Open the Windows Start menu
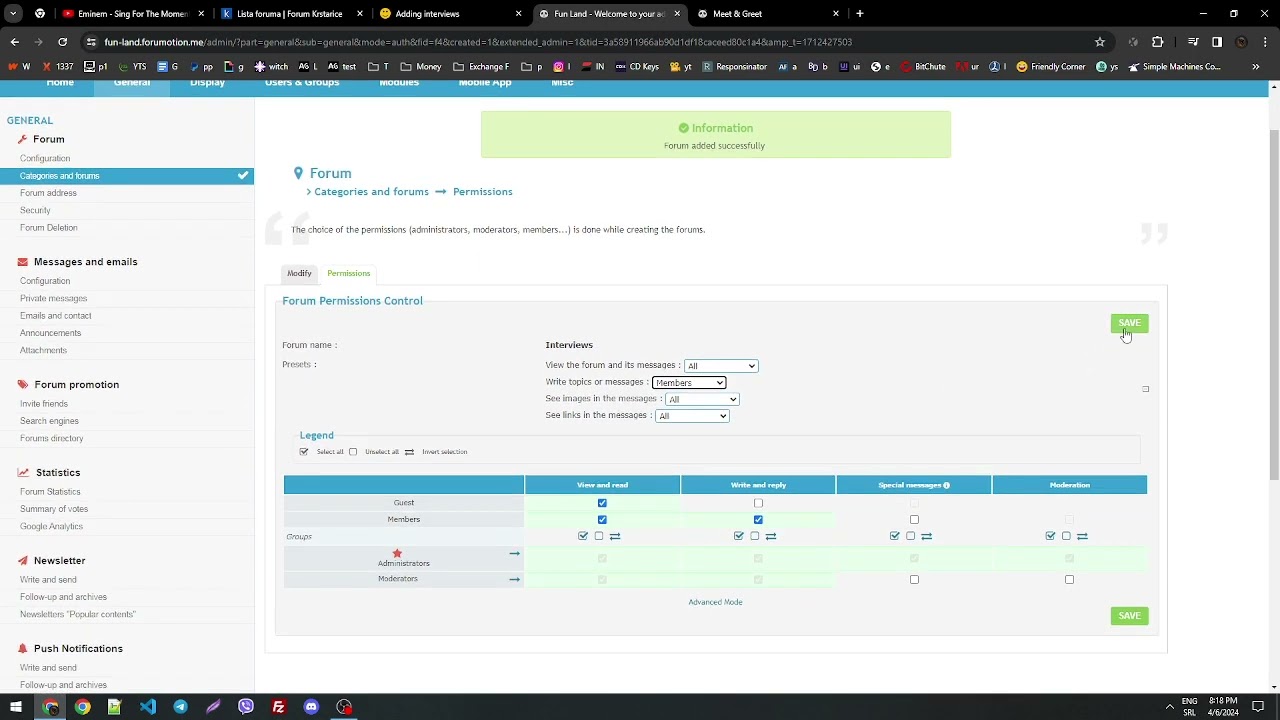The width and height of the screenshot is (1280, 720). pyautogui.click(x=16, y=707)
